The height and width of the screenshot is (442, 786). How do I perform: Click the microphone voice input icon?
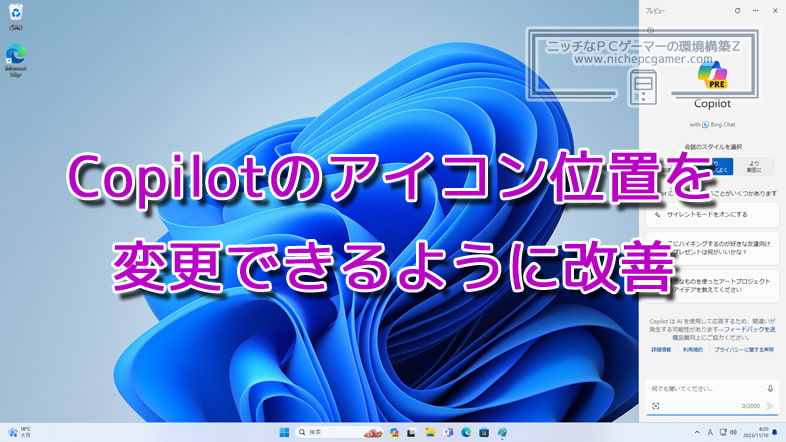(770, 388)
